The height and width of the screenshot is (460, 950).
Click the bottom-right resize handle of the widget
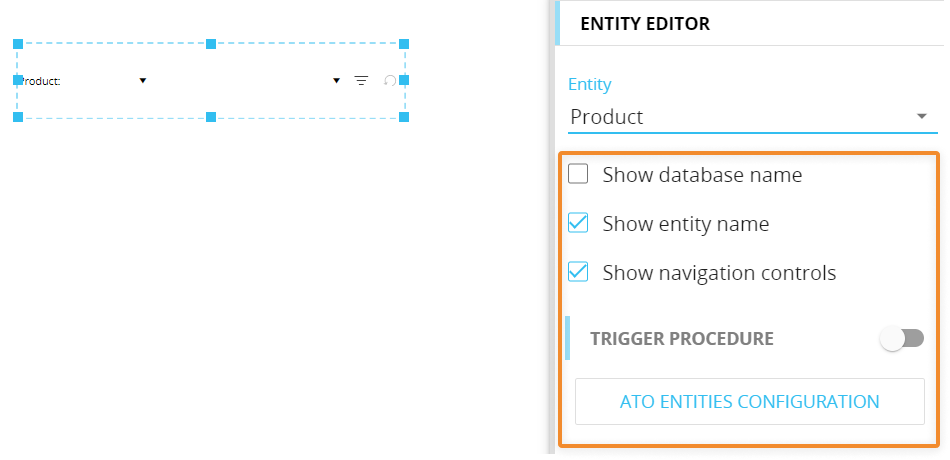click(x=404, y=117)
